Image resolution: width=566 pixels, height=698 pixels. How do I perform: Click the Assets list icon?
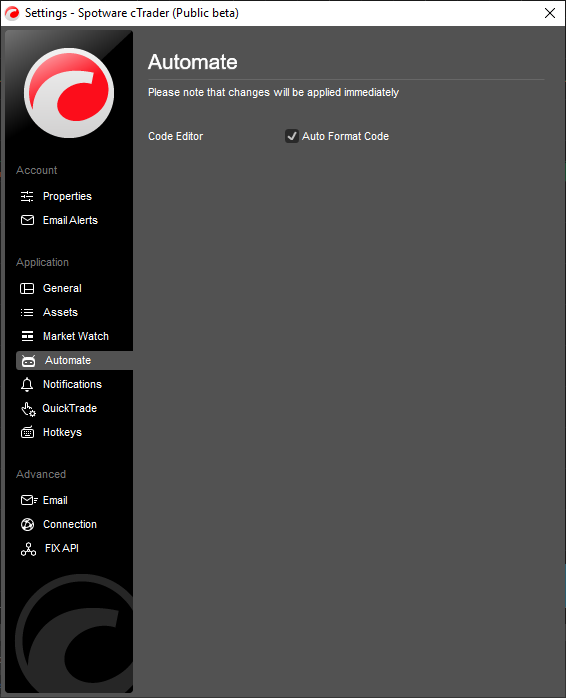(x=27, y=312)
